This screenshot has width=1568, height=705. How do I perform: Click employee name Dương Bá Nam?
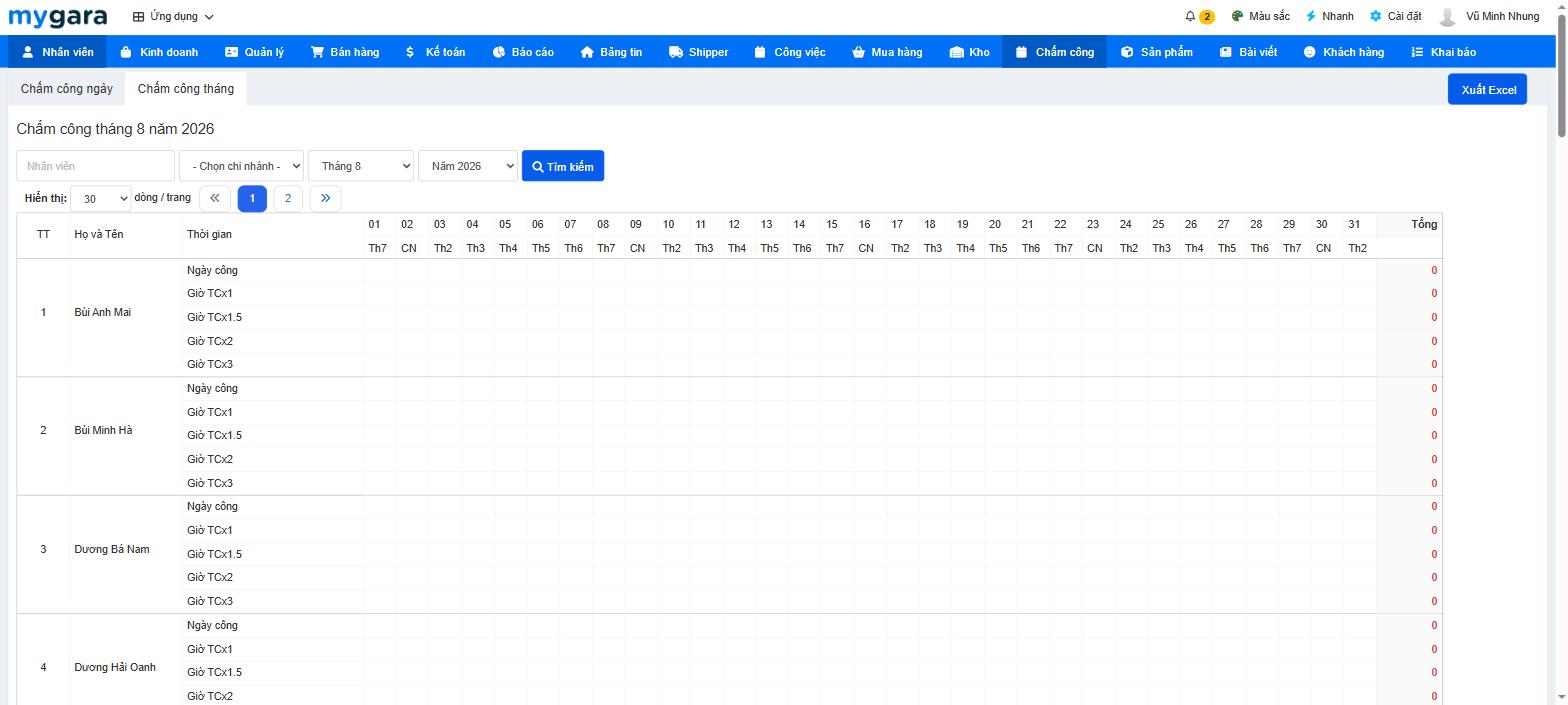tap(111, 550)
